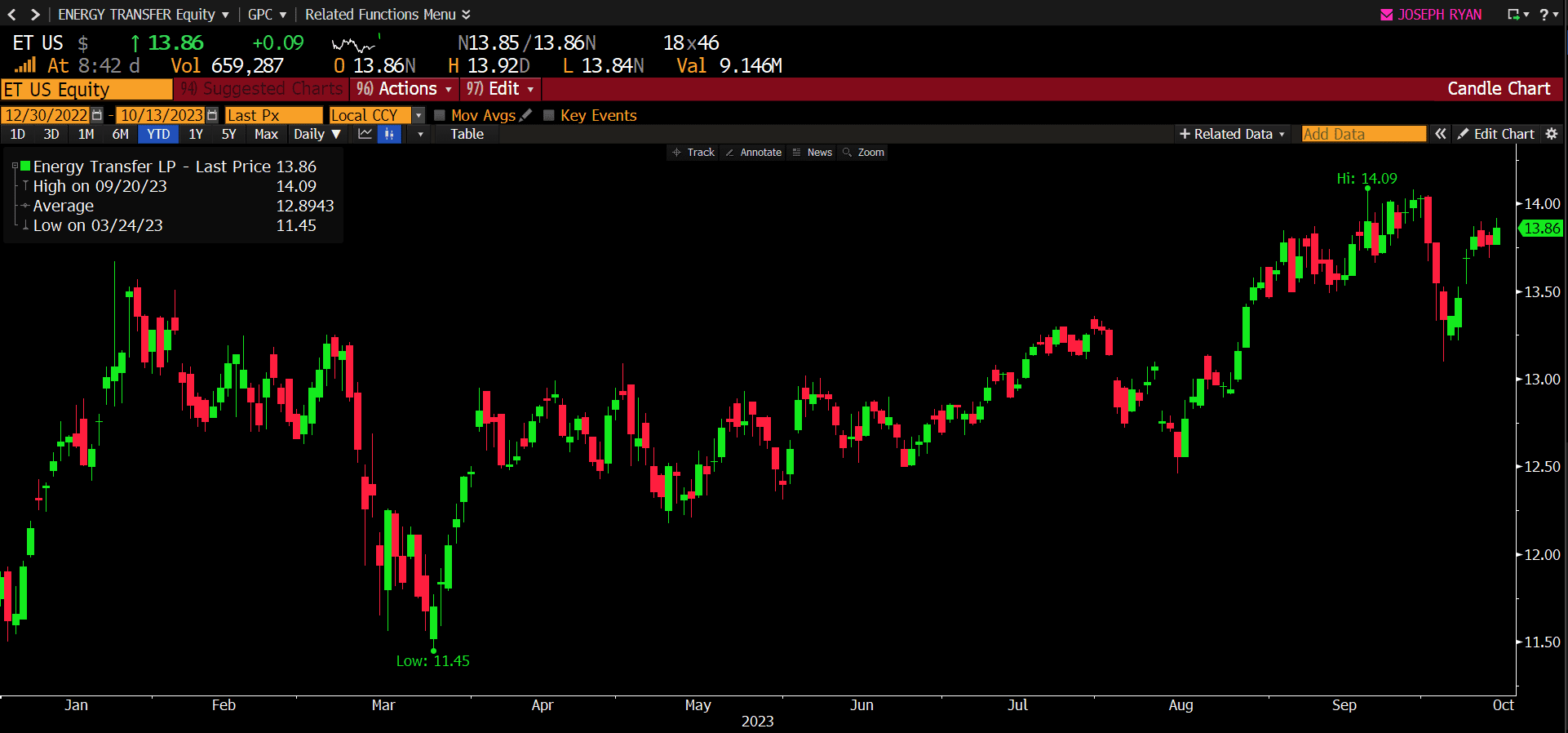This screenshot has height=733, width=1568.
Task: Click the JOSEPH RYAN user name
Action: click(1440, 15)
